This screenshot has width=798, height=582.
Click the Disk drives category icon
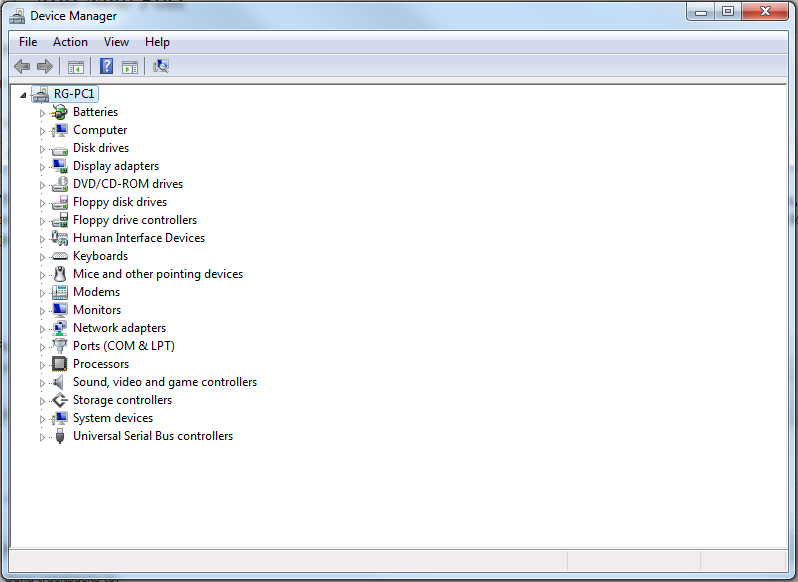pos(60,150)
